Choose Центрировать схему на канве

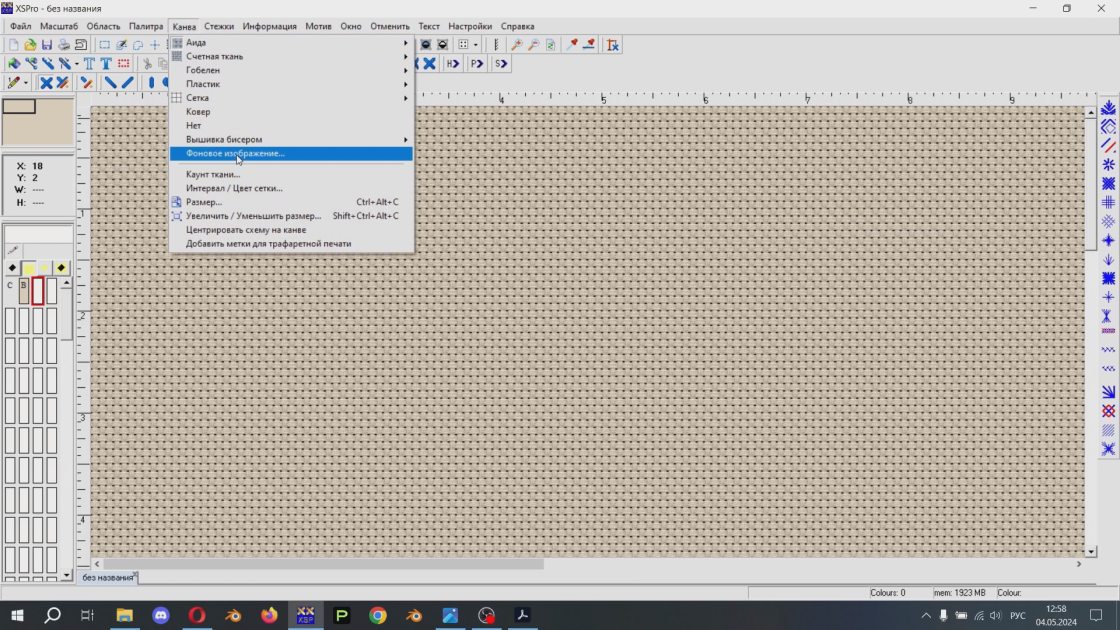(x=291, y=230)
